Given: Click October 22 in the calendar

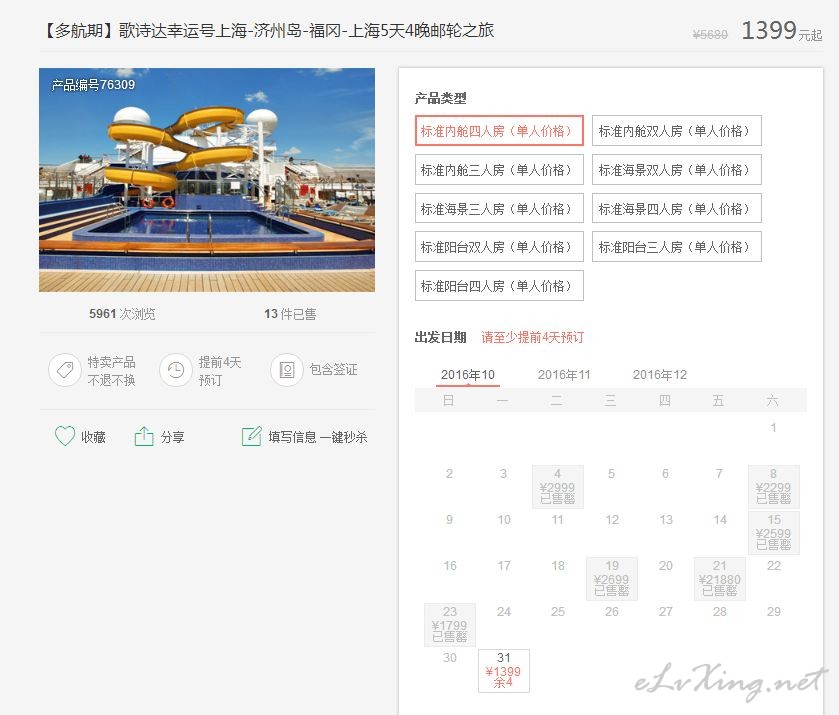Looking at the screenshot, I should click(x=773, y=566).
